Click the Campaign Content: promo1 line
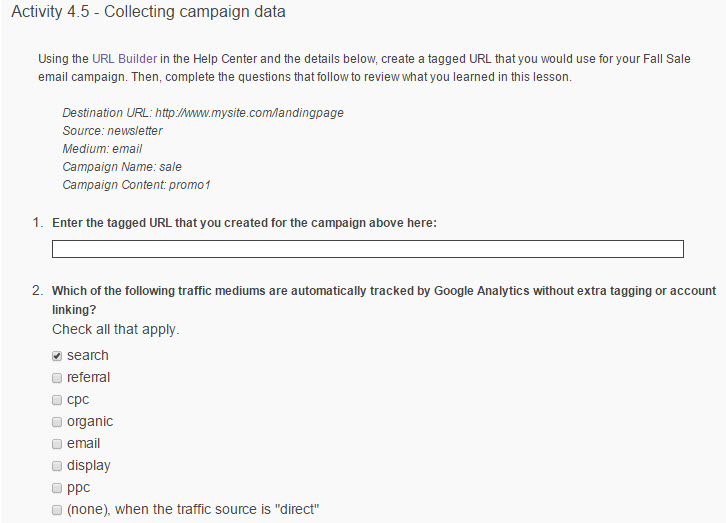 click(x=136, y=185)
